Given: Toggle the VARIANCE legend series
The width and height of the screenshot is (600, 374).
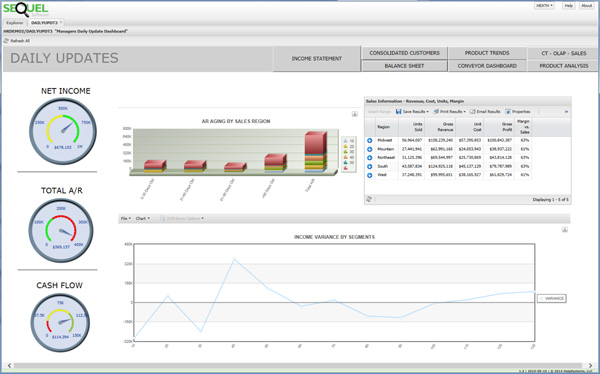Looking at the screenshot, I should pyautogui.click(x=551, y=298).
